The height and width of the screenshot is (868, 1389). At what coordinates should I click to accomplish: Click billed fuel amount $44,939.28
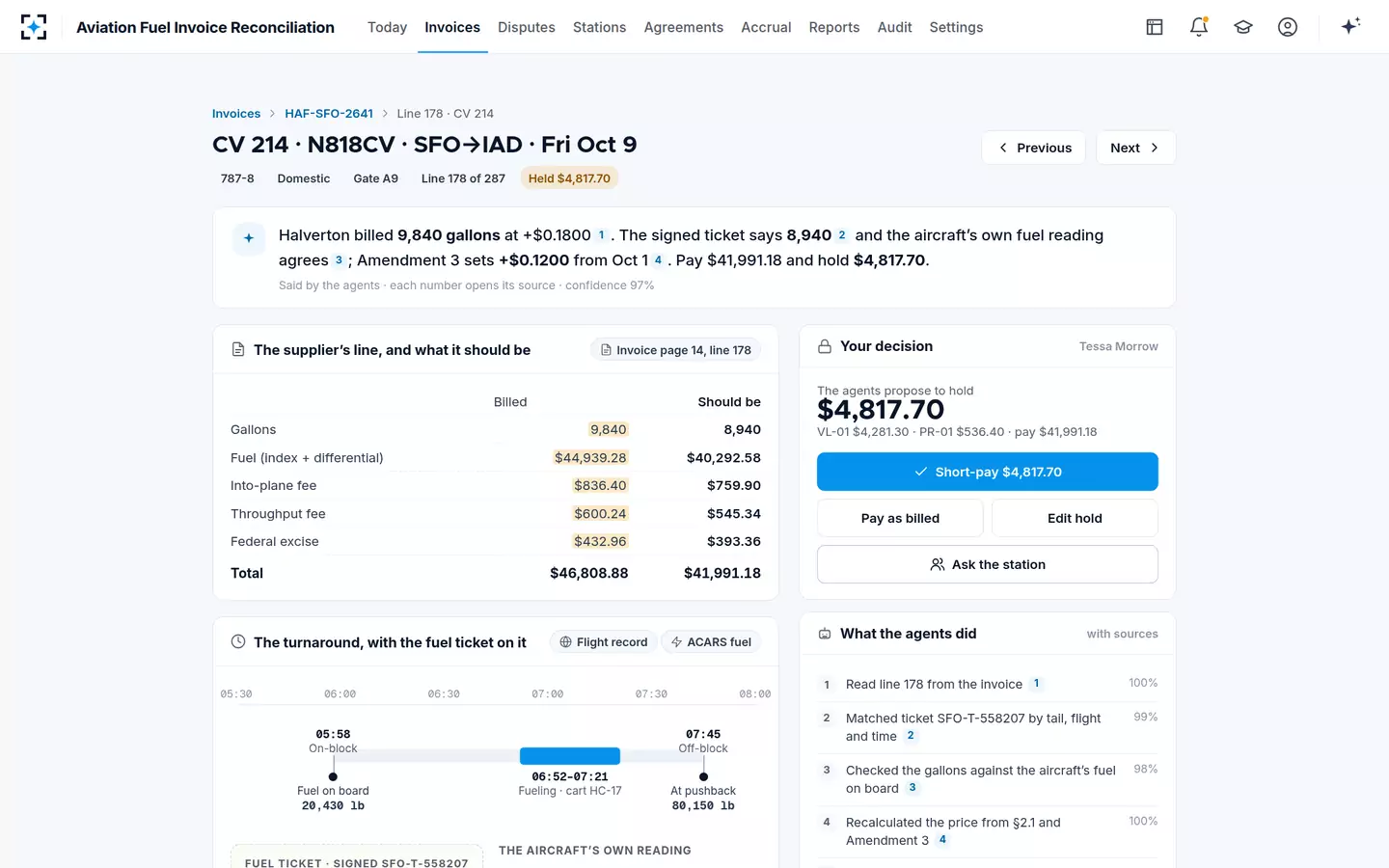coord(590,457)
